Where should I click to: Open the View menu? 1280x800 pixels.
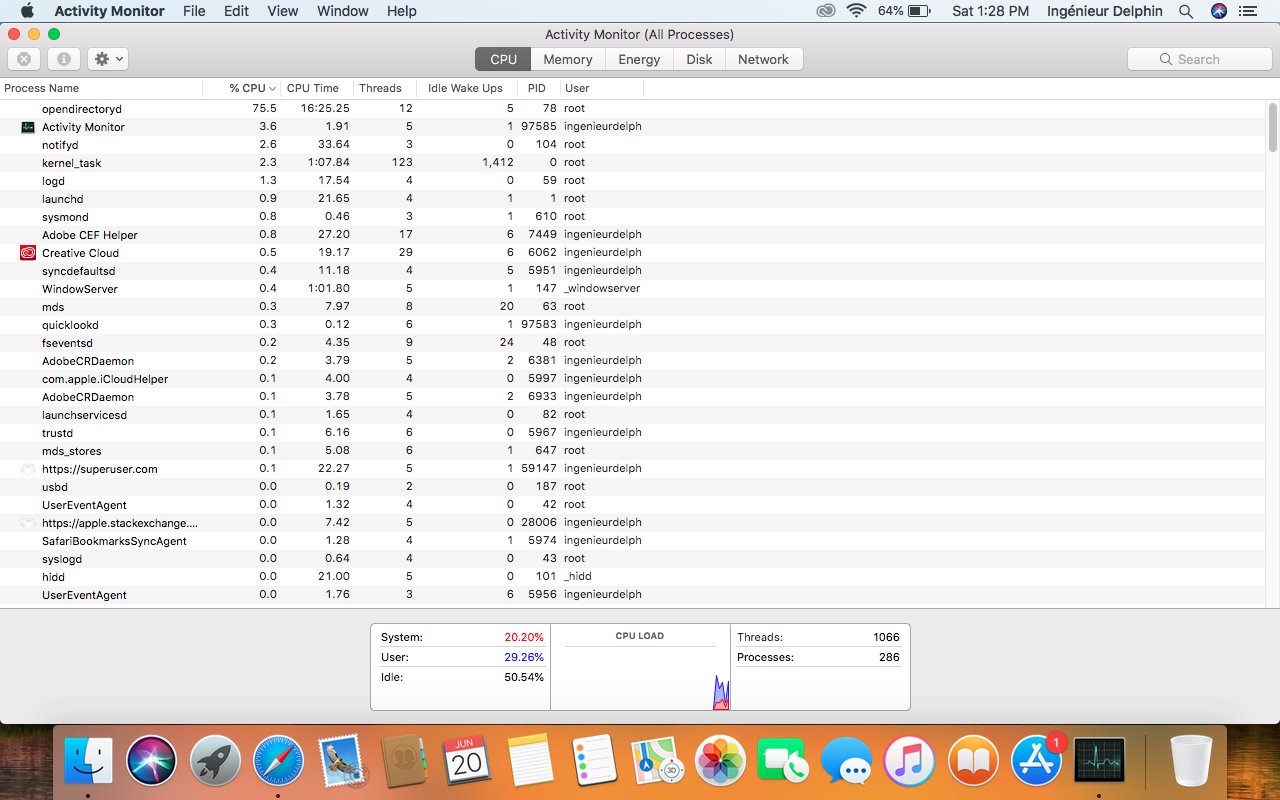pos(283,11)
